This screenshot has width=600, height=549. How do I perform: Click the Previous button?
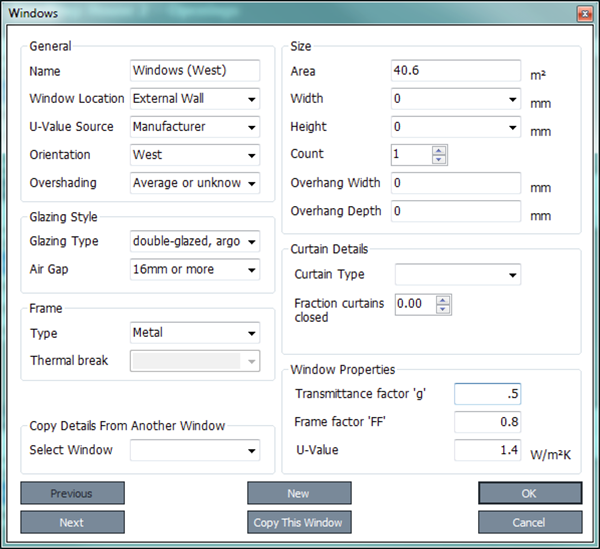tap(72, 493)
